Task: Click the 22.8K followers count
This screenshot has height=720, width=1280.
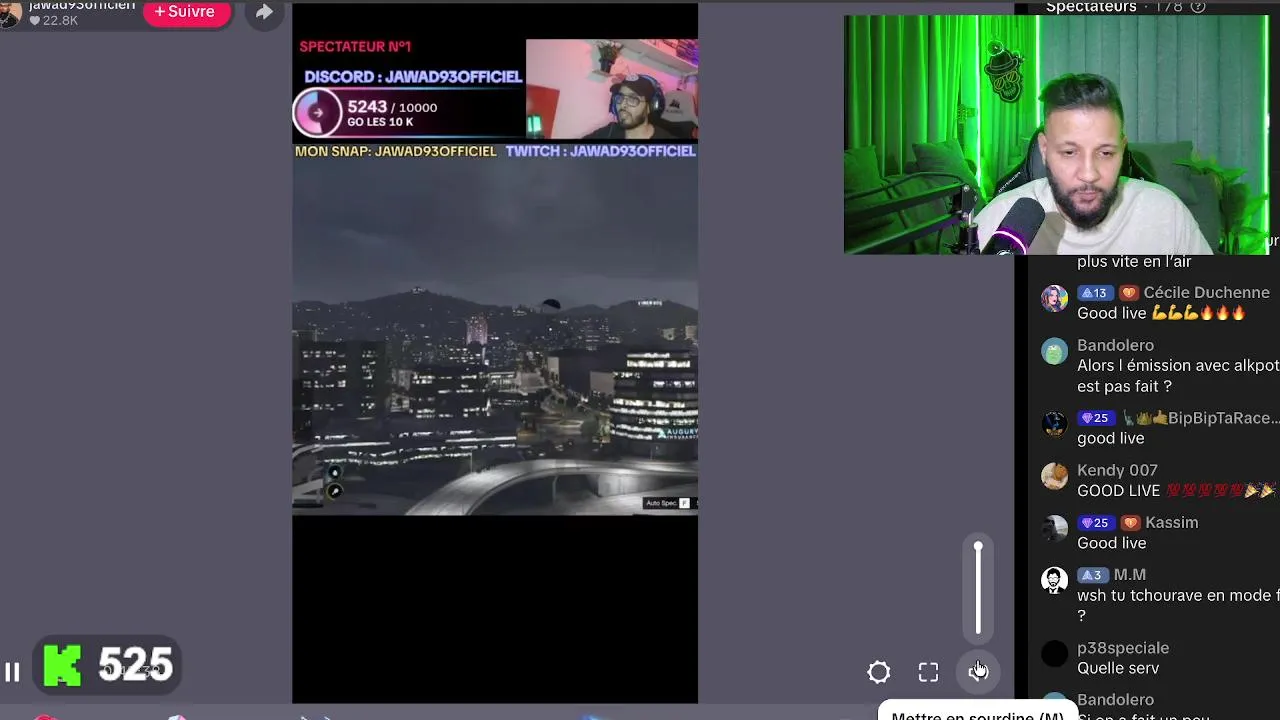Action: (53, 20)
